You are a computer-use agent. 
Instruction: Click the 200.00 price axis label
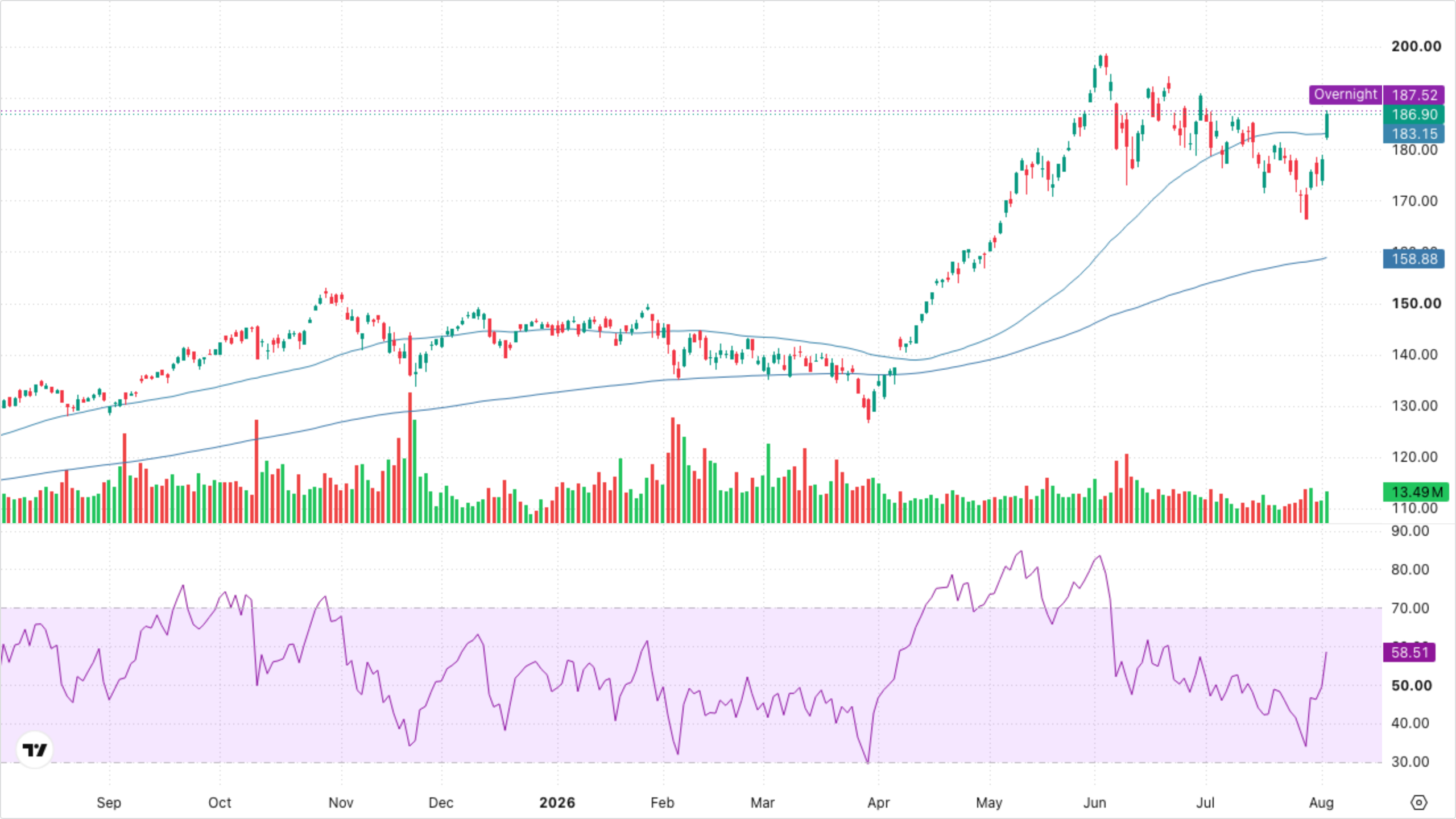(1416, 47)
